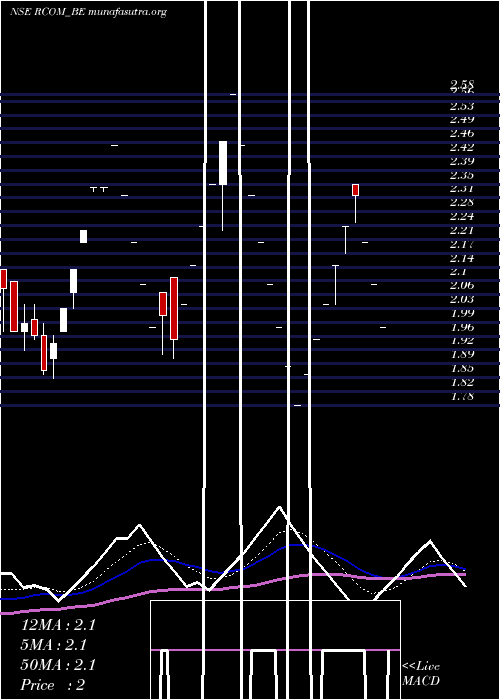
Task: Click the 12MA : 2.1 legend entry
Action: click(58, 625)
